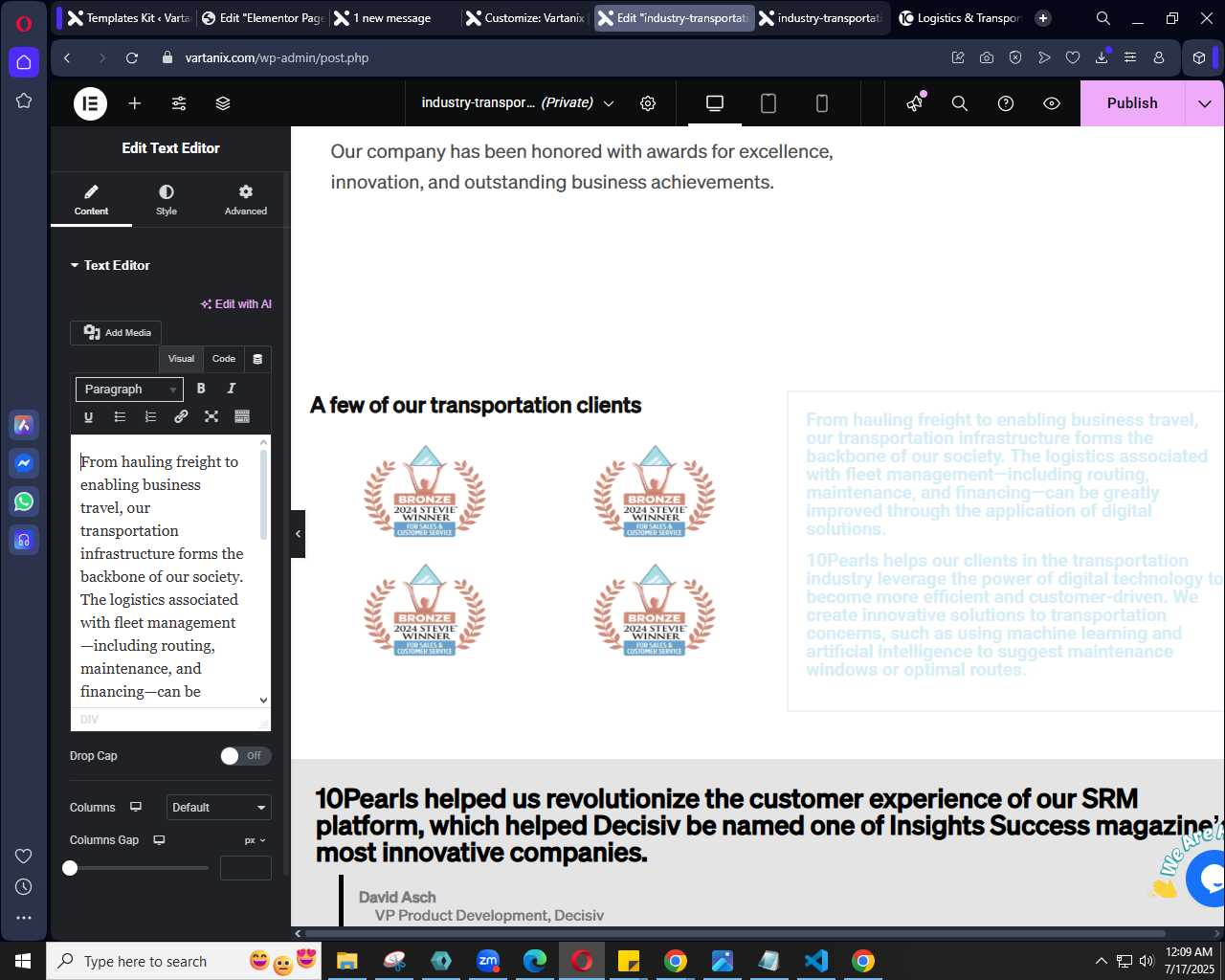Open page settings gear icon
Image resolution: width=1225 pixels, height=980 pixels.
(648, 103)
